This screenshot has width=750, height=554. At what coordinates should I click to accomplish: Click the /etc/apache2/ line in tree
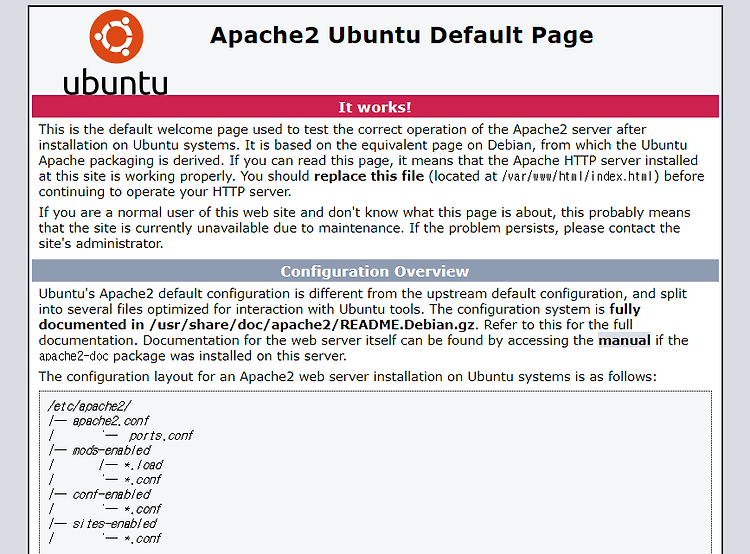tap(88, 406)
